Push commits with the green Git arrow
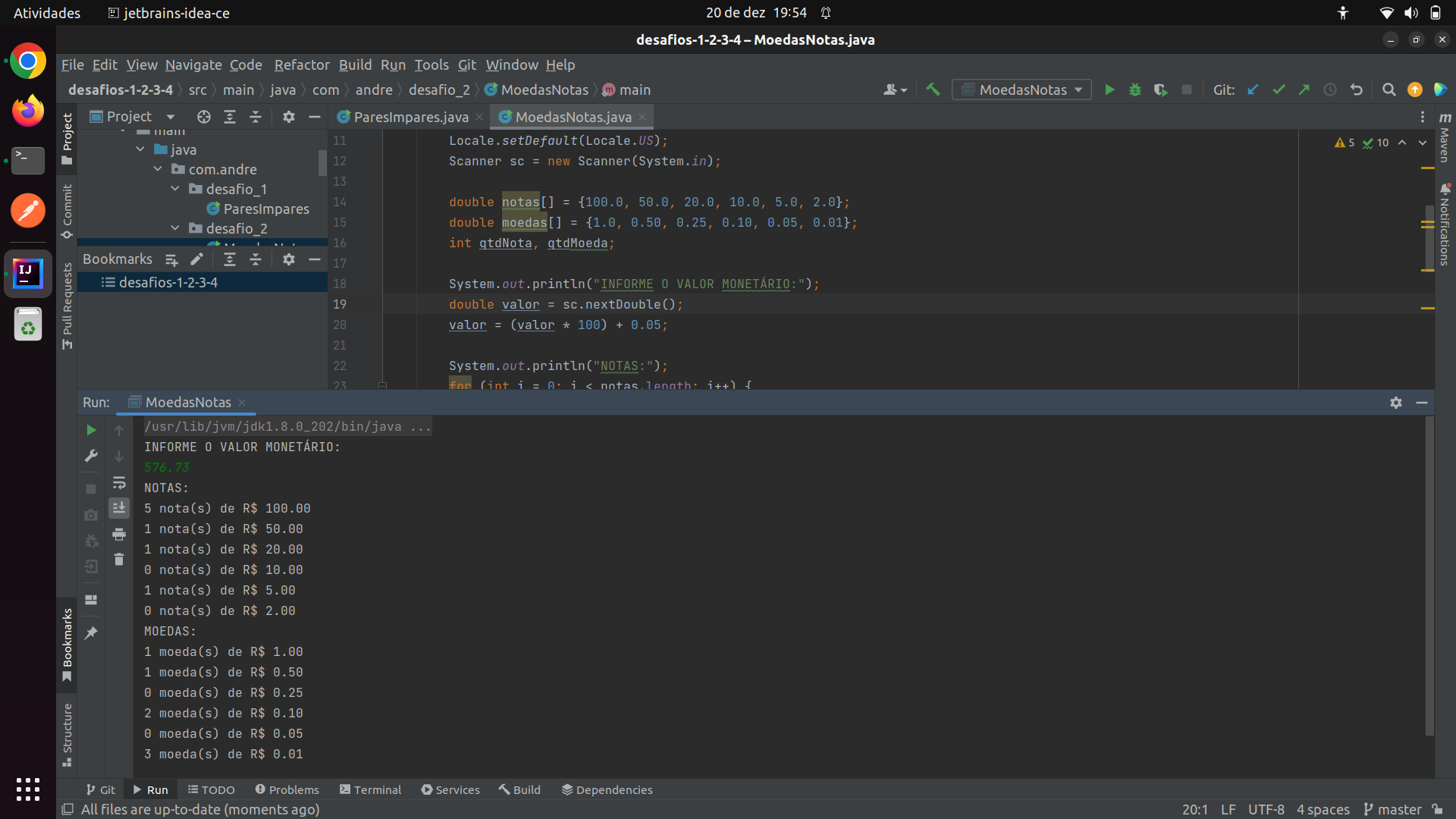 pos(1304,89)
